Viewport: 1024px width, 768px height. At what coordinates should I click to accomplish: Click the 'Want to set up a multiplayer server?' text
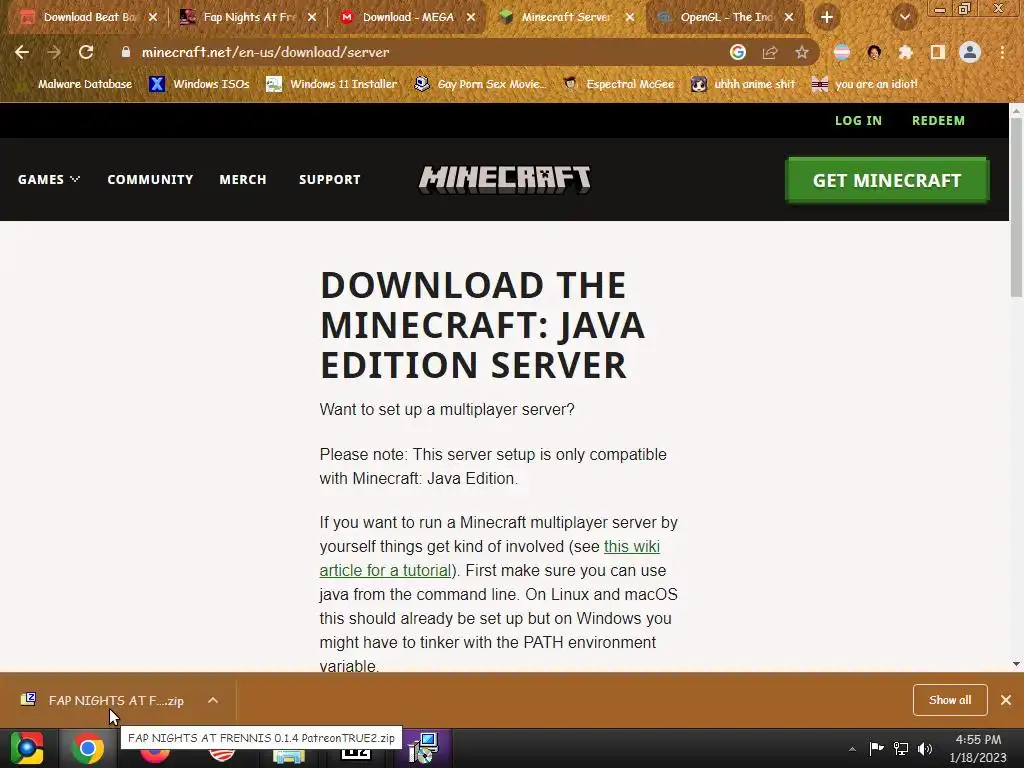pyautogui.click(x=447, y=409)
